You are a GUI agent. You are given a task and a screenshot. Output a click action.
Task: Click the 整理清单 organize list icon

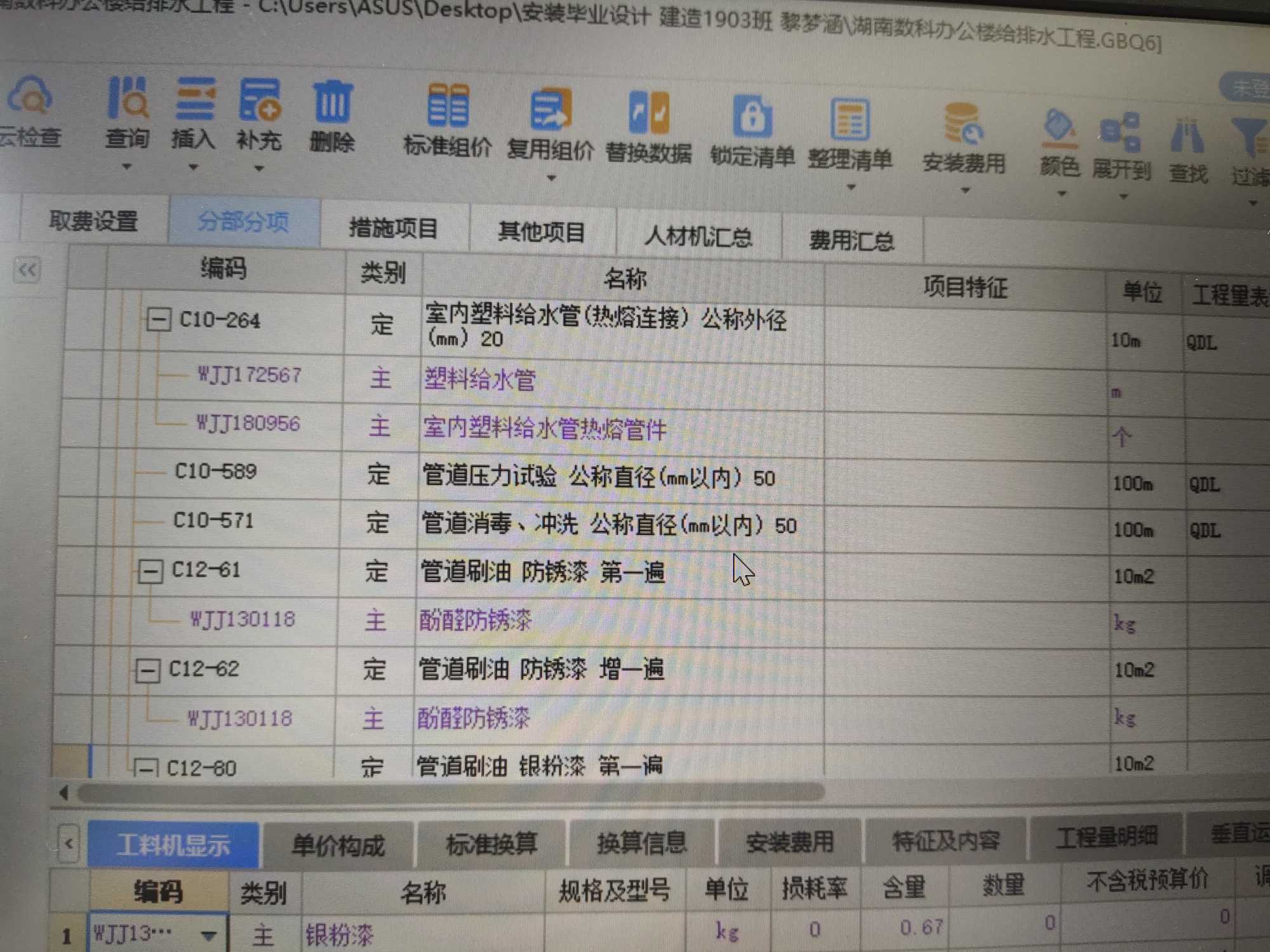[x=850, y=119]
